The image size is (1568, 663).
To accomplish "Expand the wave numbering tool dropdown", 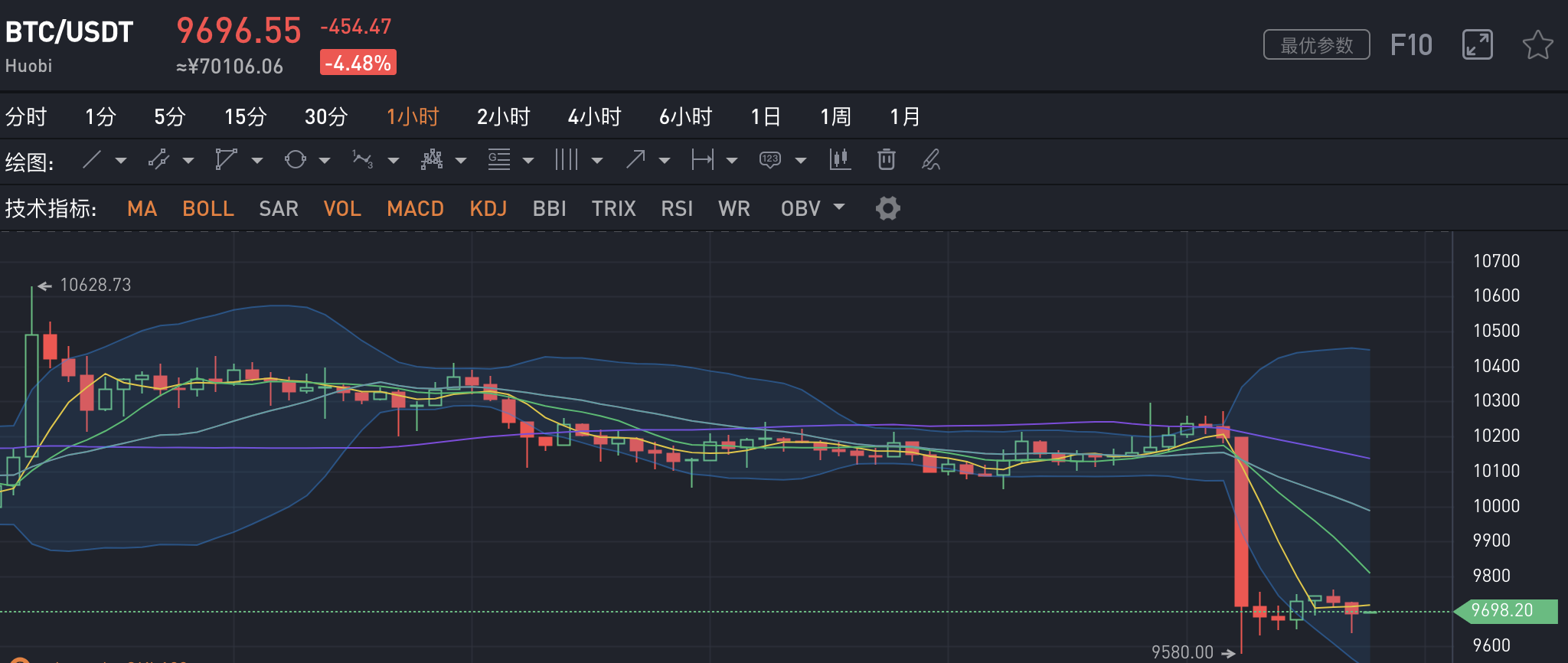I will pyautogui.click(x=394, y=161).
